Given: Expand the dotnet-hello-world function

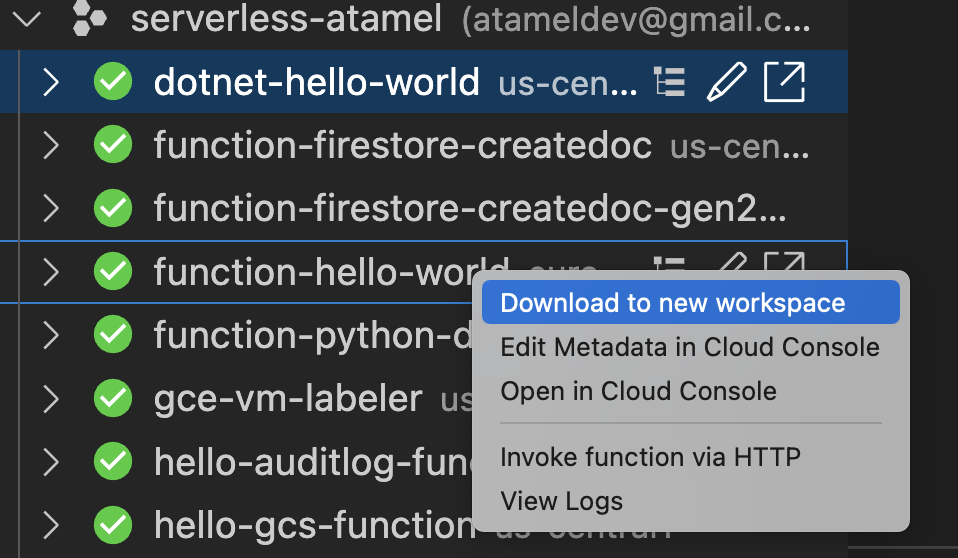Looking at the screenshot, I should (x=51, y=83).
